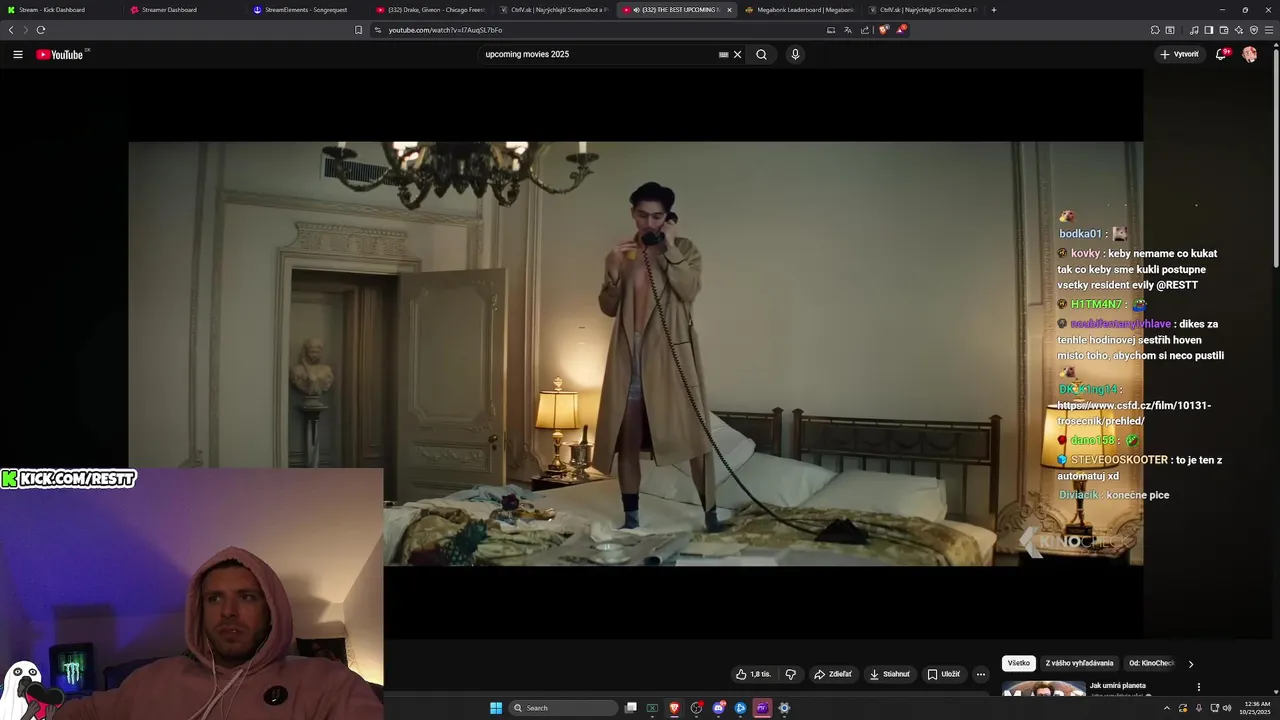
Task: Go to YouTube home via logo
Action: (x=60, y=55)
